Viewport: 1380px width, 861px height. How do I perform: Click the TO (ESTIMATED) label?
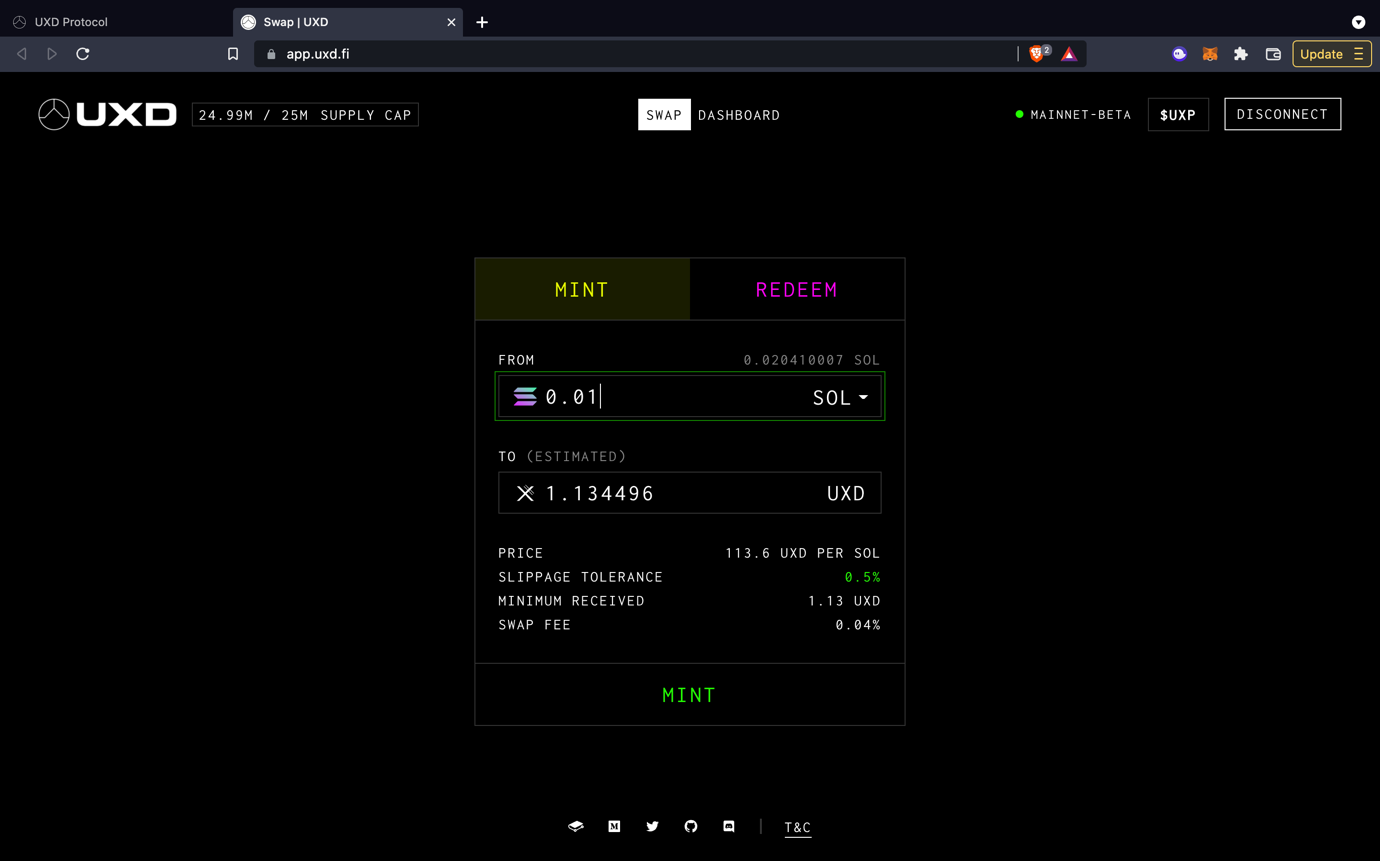[562, 456]
